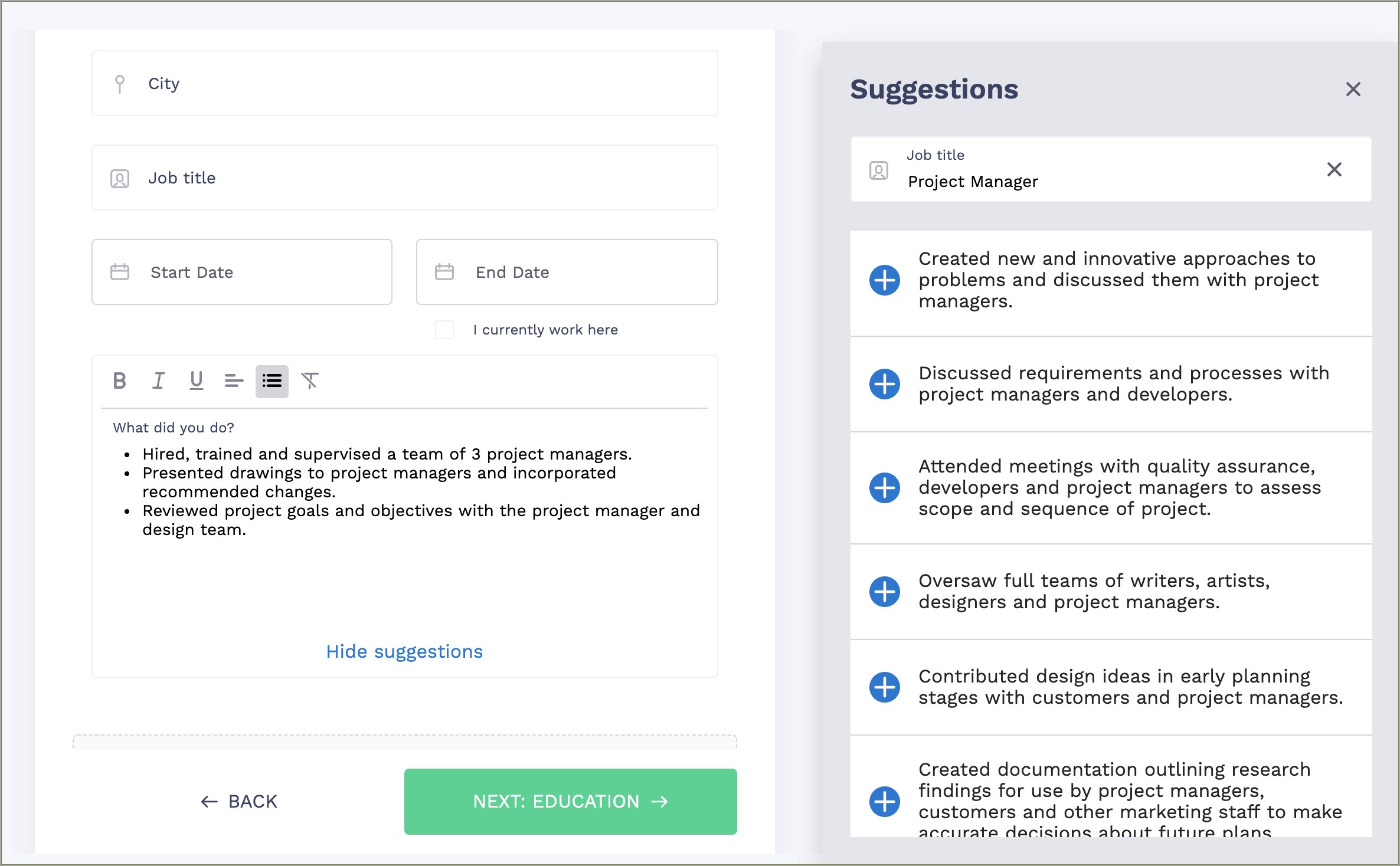Click the Bold formatting icon
Image resolution: width=1400 pixels, height=866 pixels.
click(x=119, y=380)
